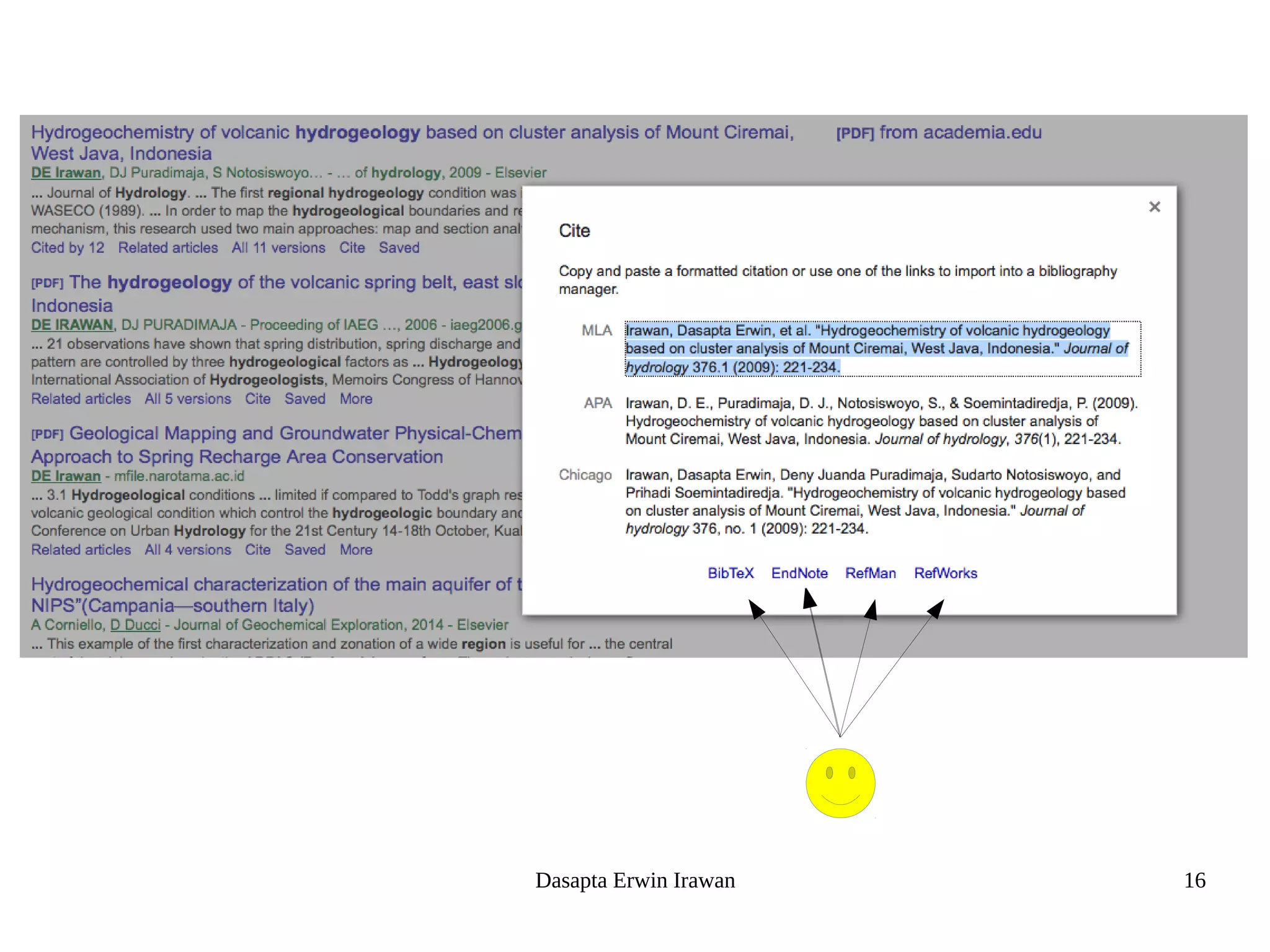Image resolution: width=1270 pixels, height=952 pixels.
Task: Click the Chicago formatted citation text
Action: point(875,502)
